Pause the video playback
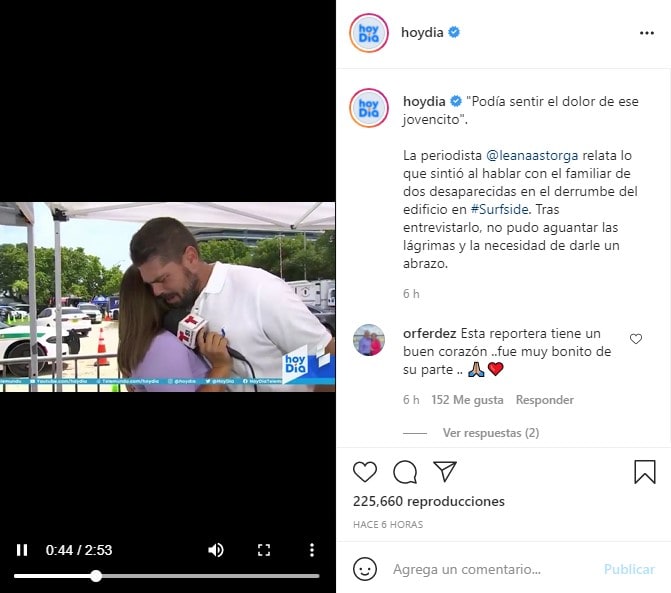The height and width of the screenshot is (593, 671). coord(22,550)
